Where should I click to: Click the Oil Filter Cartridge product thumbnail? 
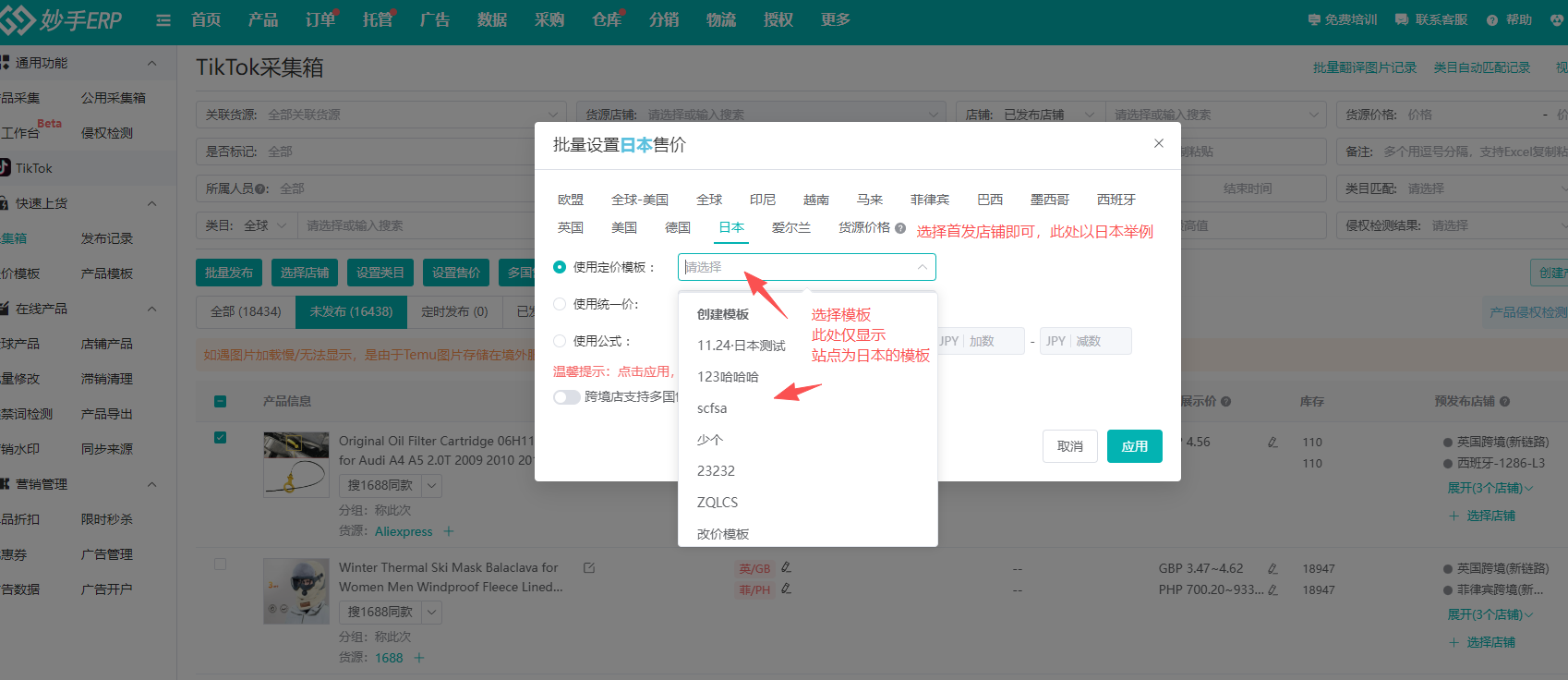point(296,464)
